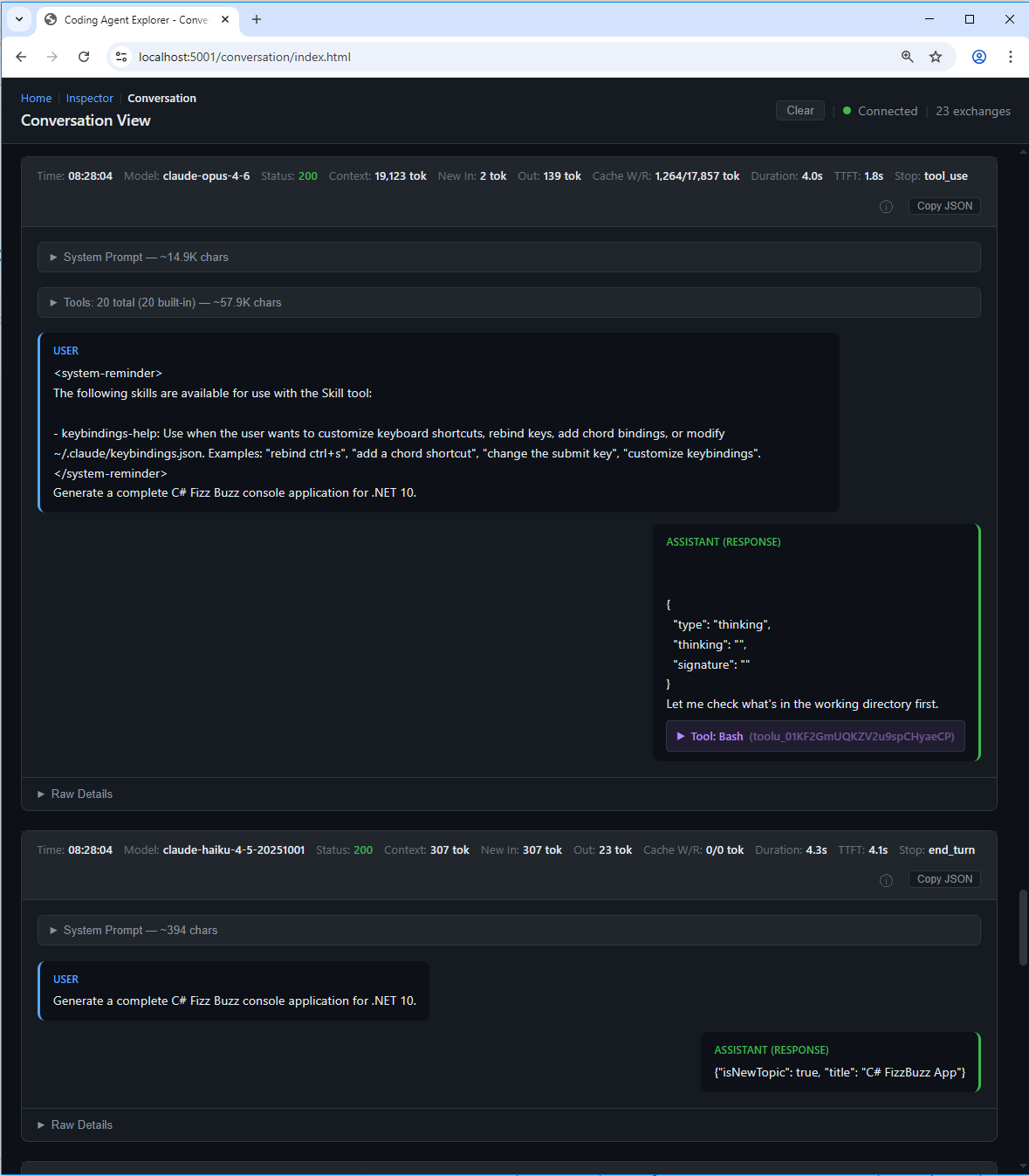The image size is (1029, 1176).
Task: Expand System Prompt ~394 chars section
Action: 509,931
